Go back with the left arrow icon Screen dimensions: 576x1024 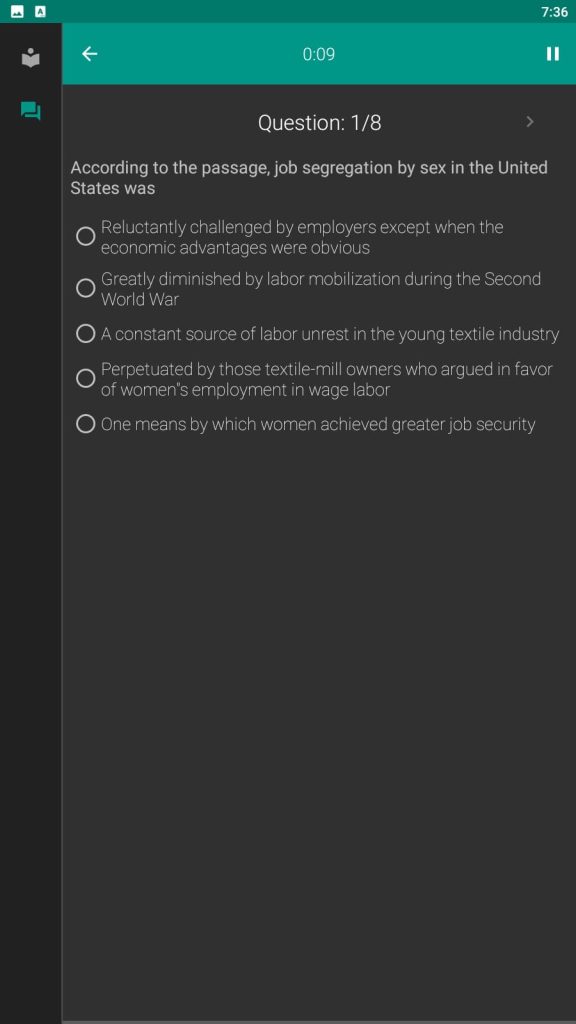[89, 54]
